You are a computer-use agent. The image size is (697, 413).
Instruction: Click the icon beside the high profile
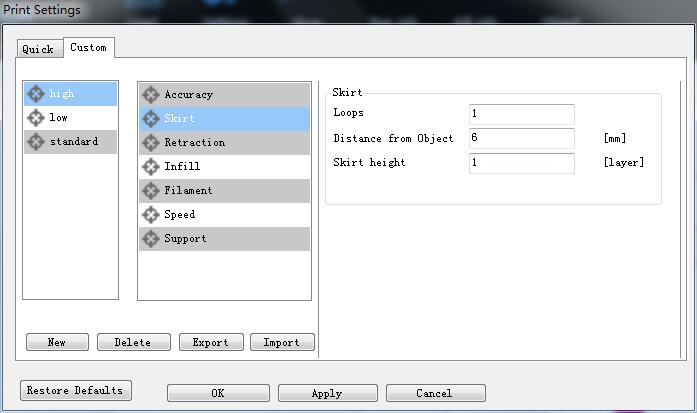(x=36, y=94)
